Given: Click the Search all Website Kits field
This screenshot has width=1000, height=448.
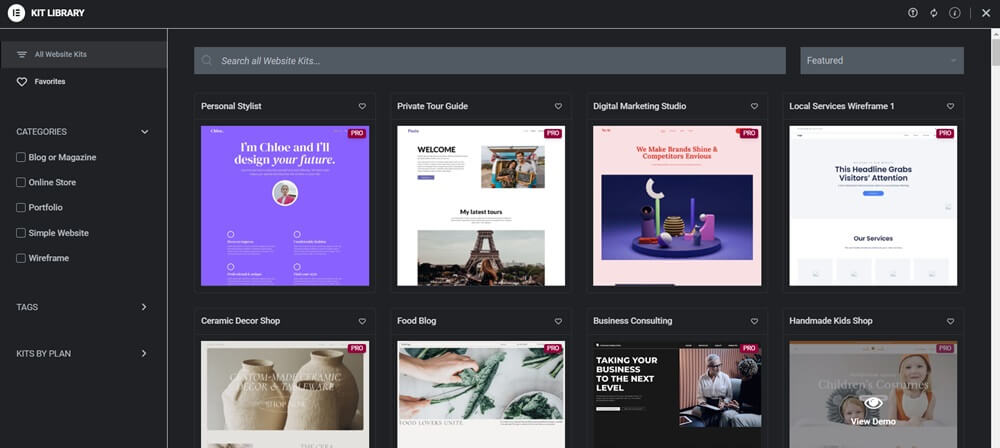Looking at the screenshot, I should pyautogui.click(x=490, y=61).
